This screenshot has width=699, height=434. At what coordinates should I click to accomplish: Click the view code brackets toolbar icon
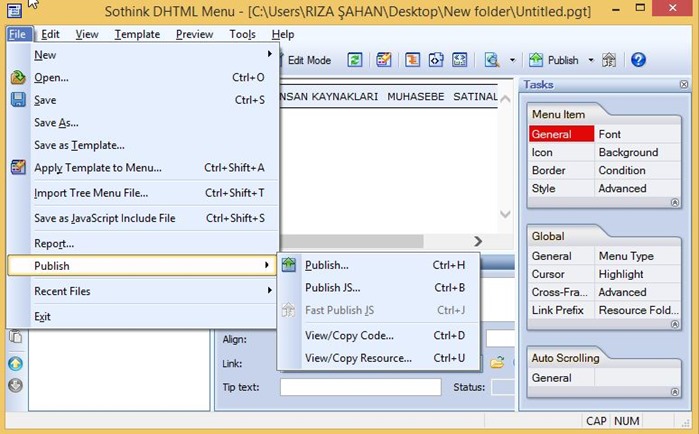click(x=436, y=60)
